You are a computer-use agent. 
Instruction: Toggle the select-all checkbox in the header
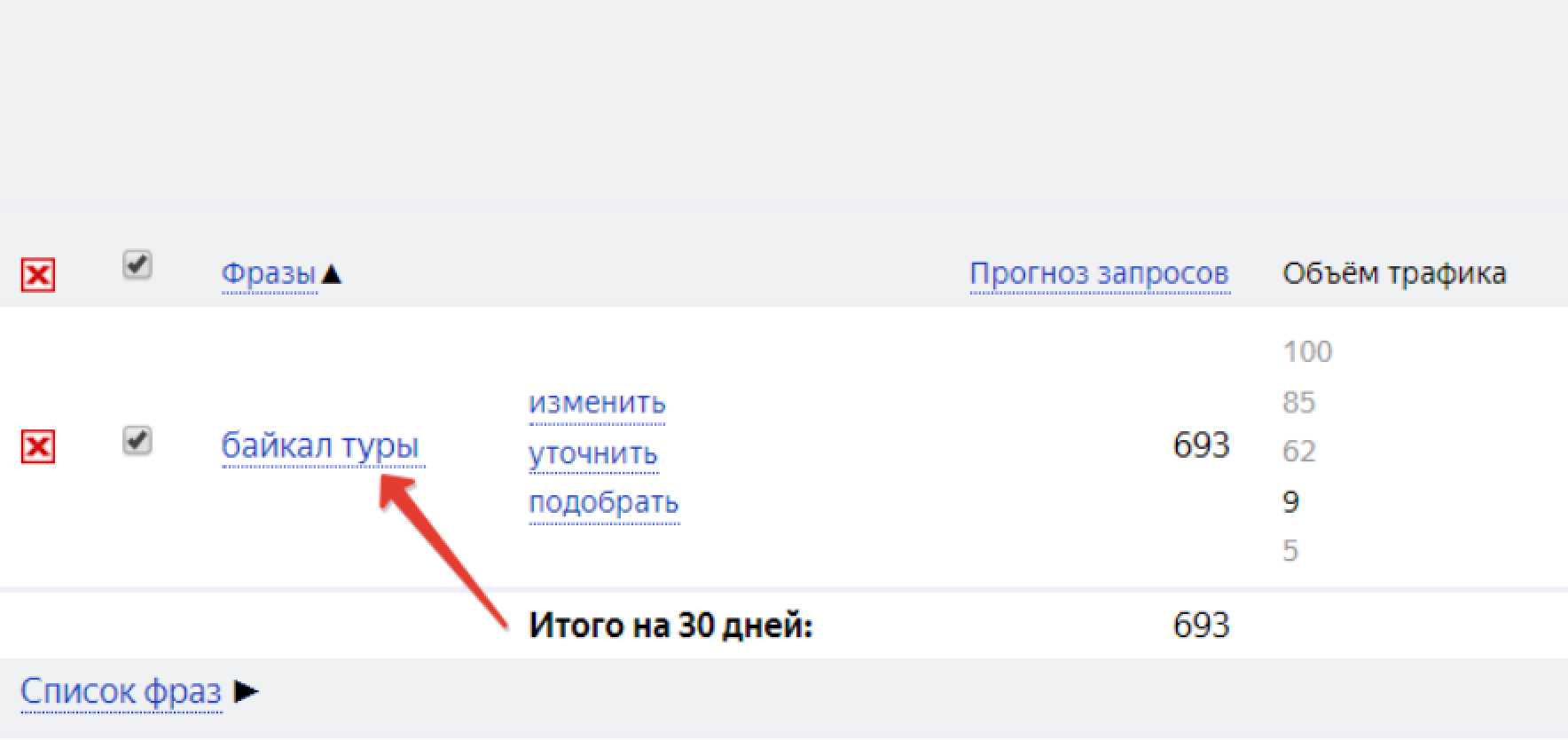[137, 264]
